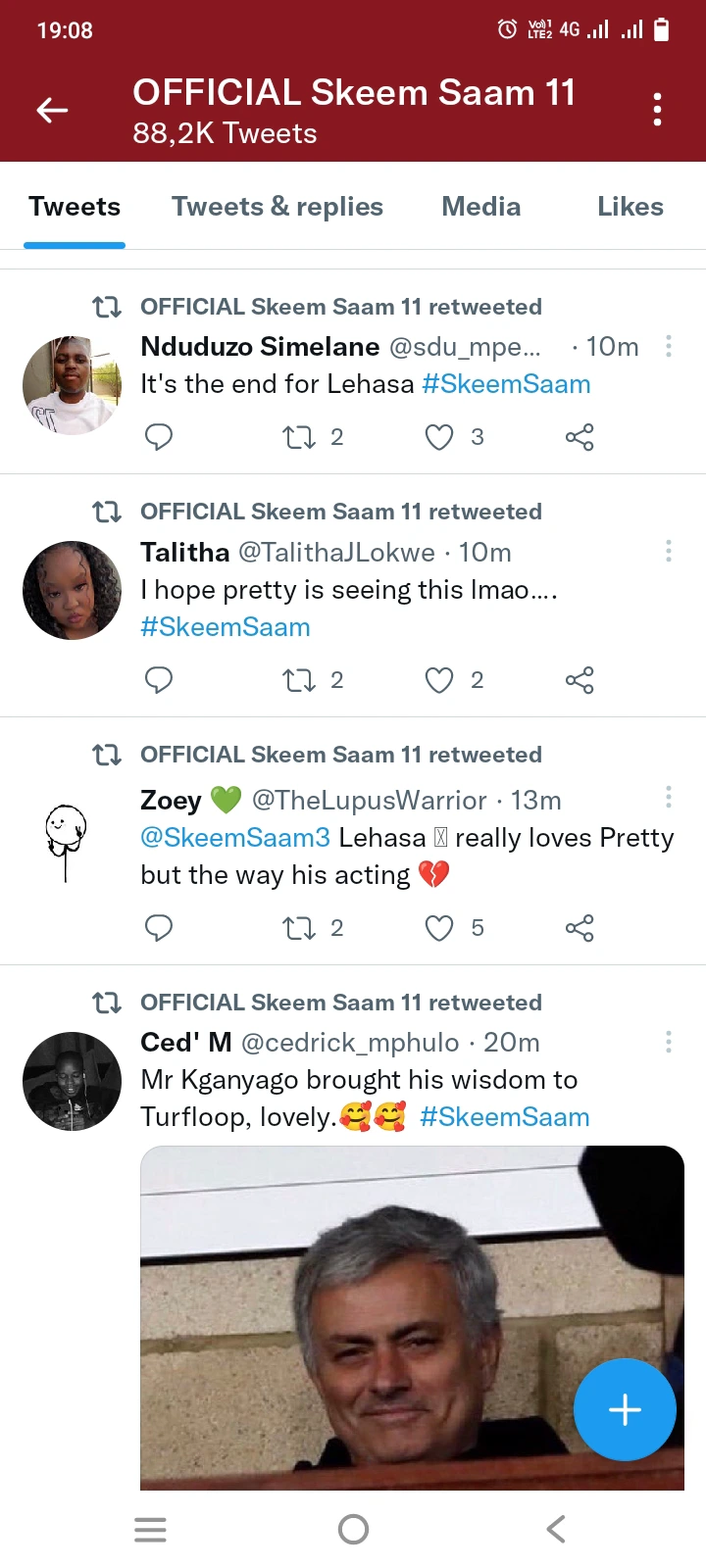The width and height of the screenshot is (706, 1568).
Task: Like Zoey's tweet about Lehasa
Action: pos(439,928)
